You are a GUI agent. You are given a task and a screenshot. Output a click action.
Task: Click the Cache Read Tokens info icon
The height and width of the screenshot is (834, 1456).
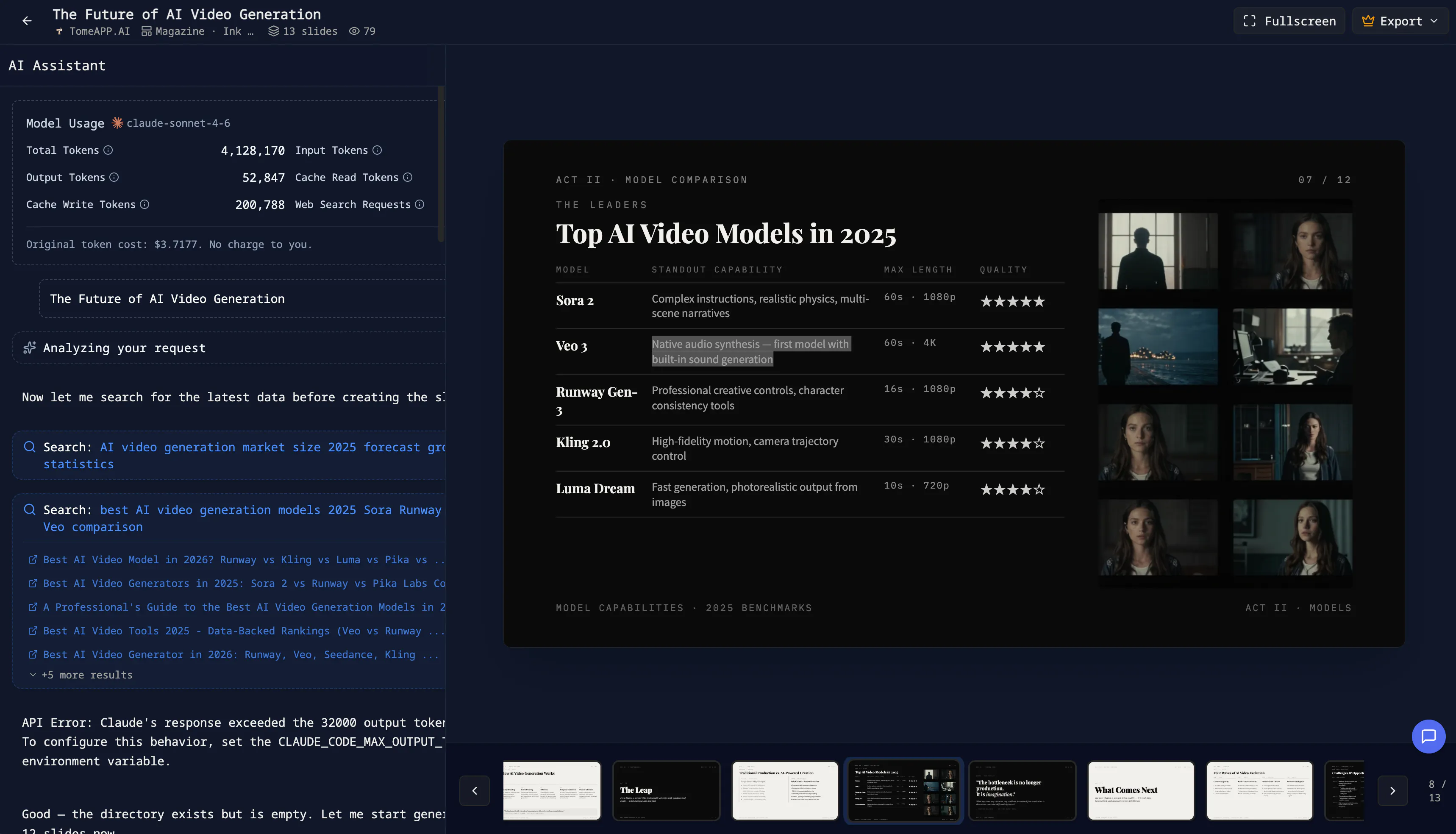click(408, 178)
